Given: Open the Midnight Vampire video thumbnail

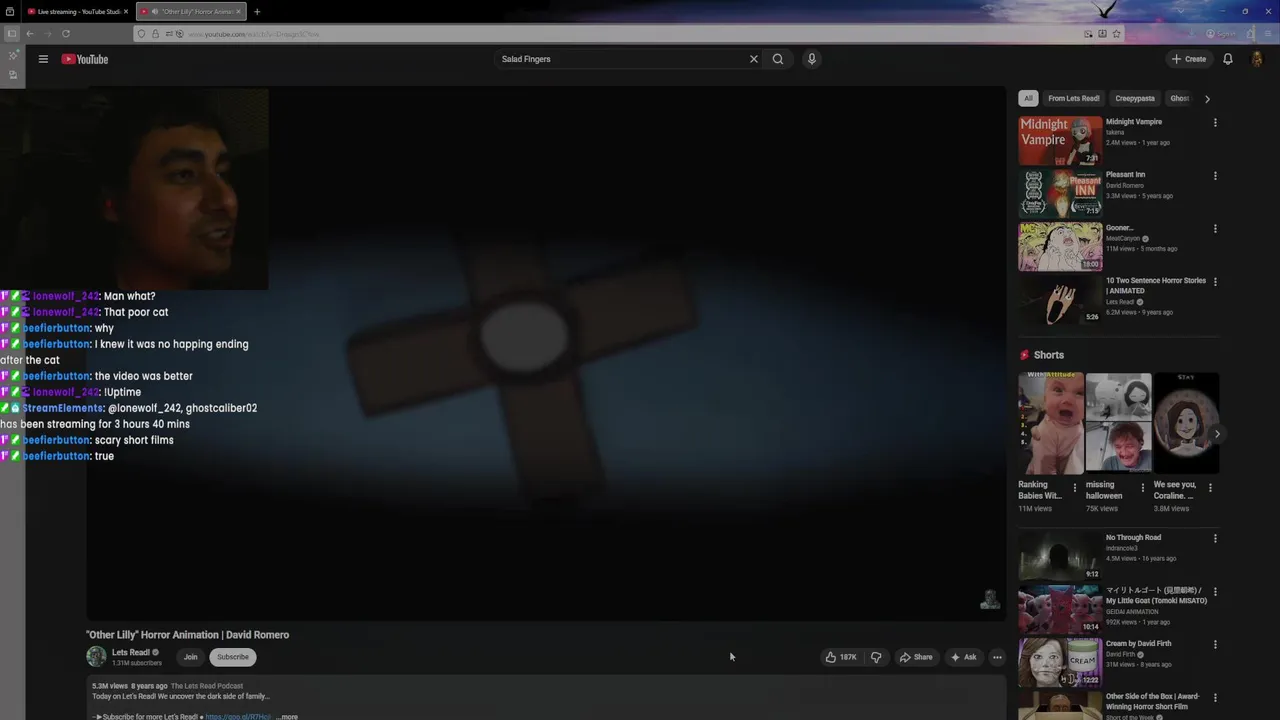Looking at the screenshot, I should [x=1060, y=140].
